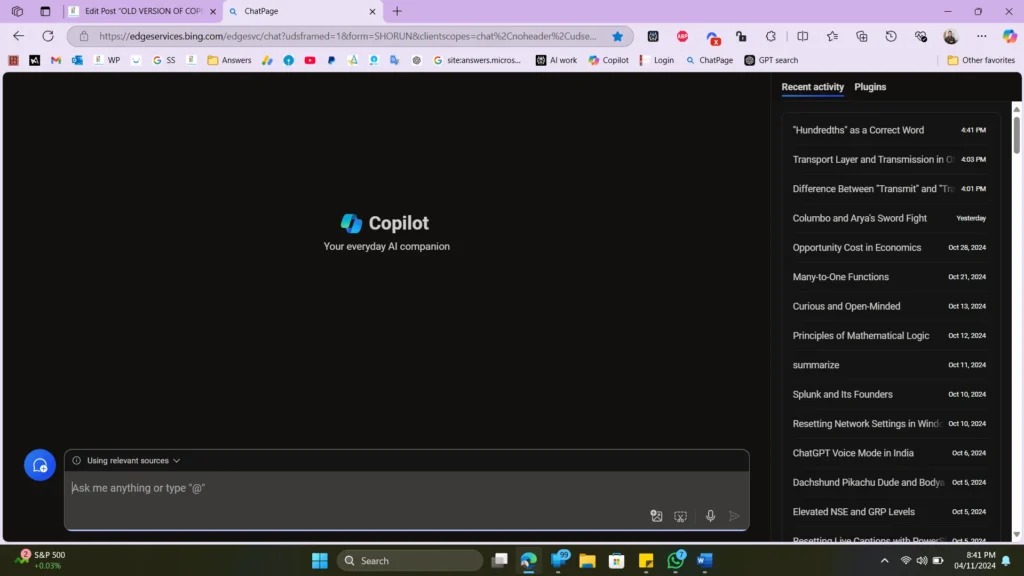Click the address bar URL field
Screen dimensions: 1024x576
click(x=347, y=36)
